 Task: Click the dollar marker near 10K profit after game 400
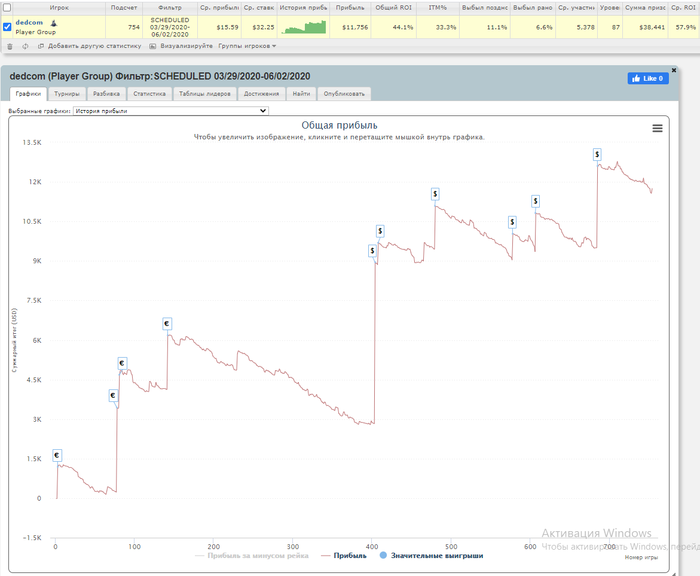point(380,231)
